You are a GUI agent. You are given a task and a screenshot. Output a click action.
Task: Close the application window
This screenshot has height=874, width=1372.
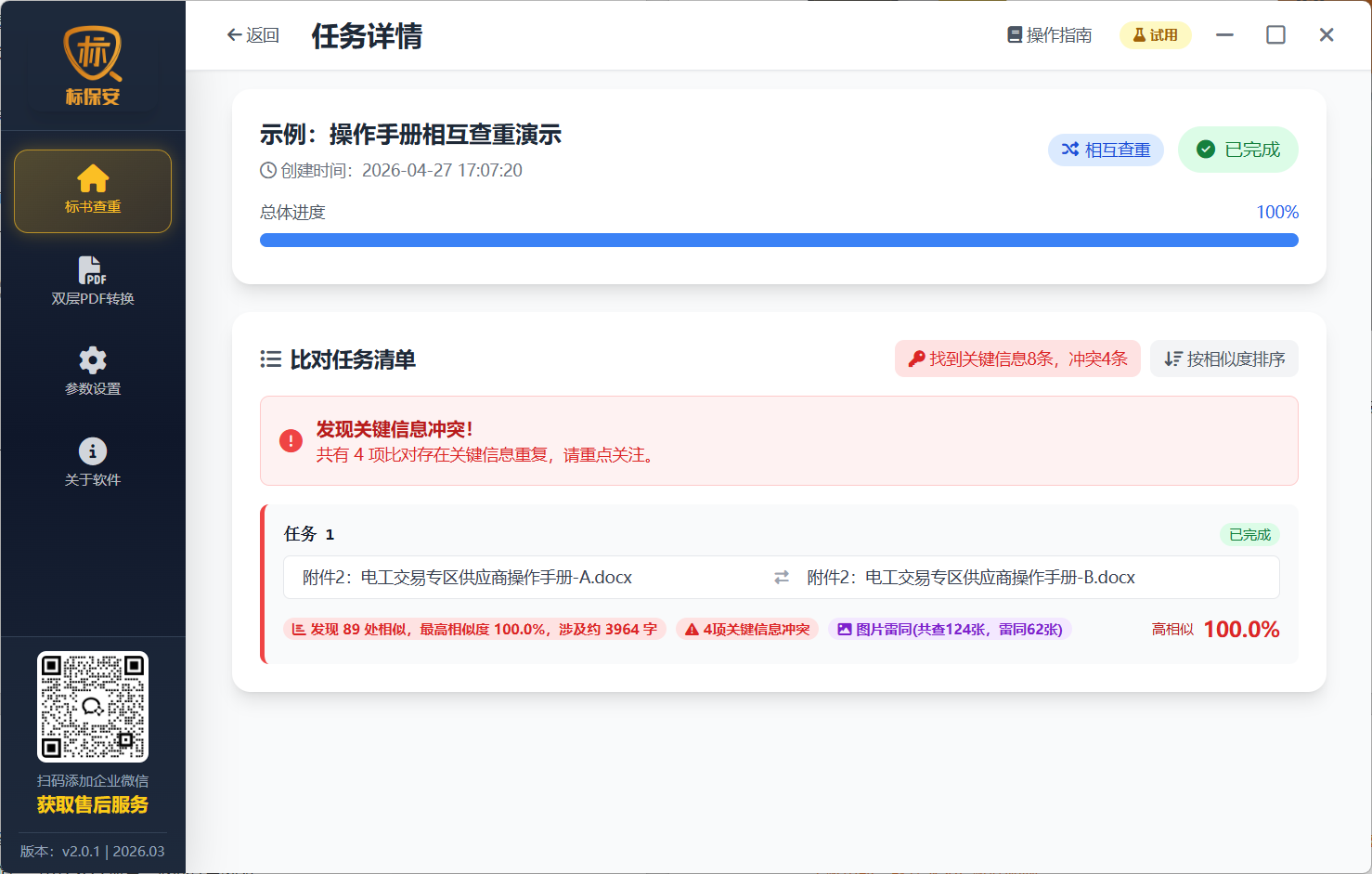point(1327,35)
